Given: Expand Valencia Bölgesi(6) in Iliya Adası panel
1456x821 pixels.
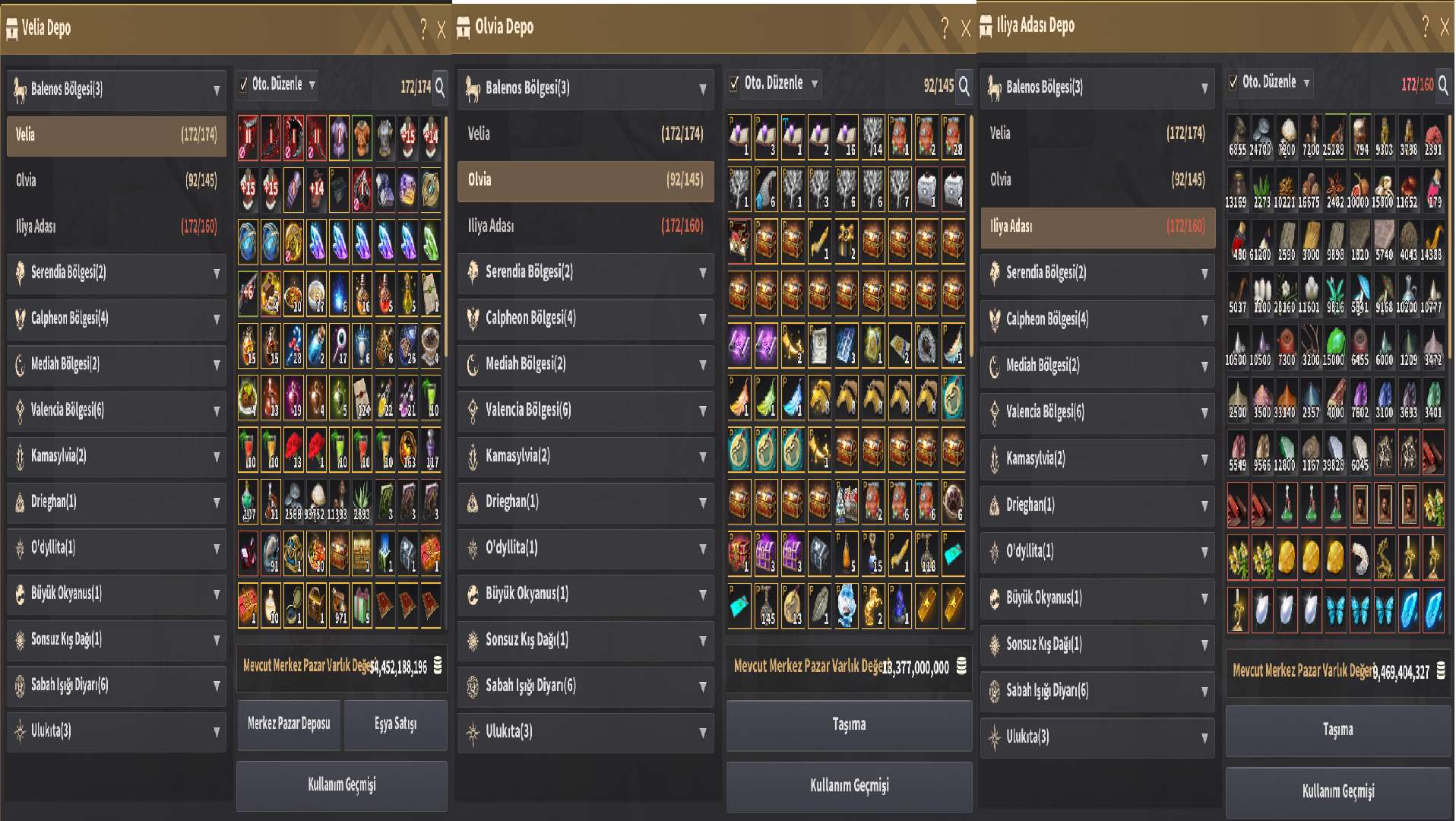Looking at the screenshot, I should [x=1098, y=411].
